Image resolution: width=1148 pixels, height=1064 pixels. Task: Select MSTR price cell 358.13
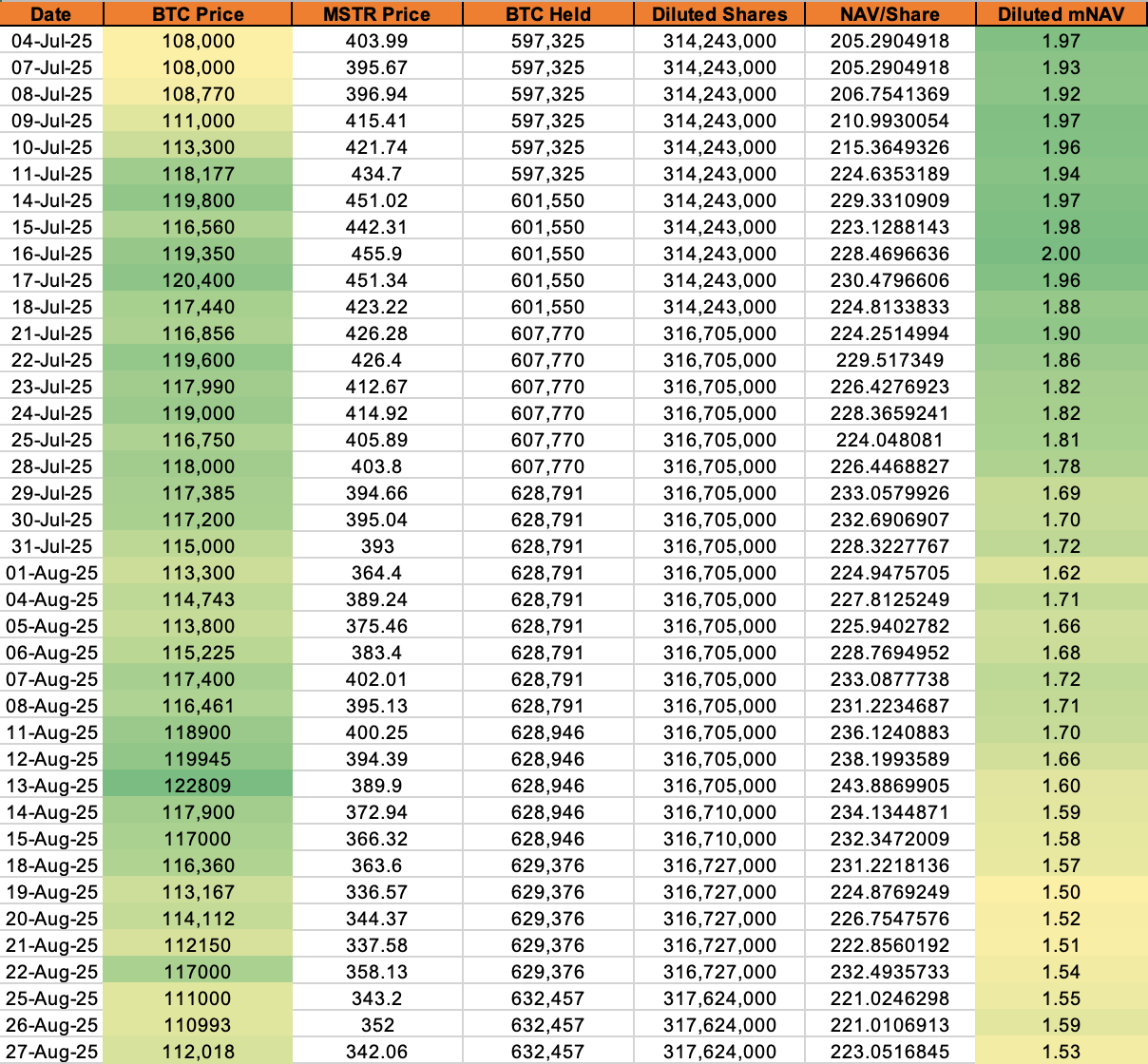376,972
